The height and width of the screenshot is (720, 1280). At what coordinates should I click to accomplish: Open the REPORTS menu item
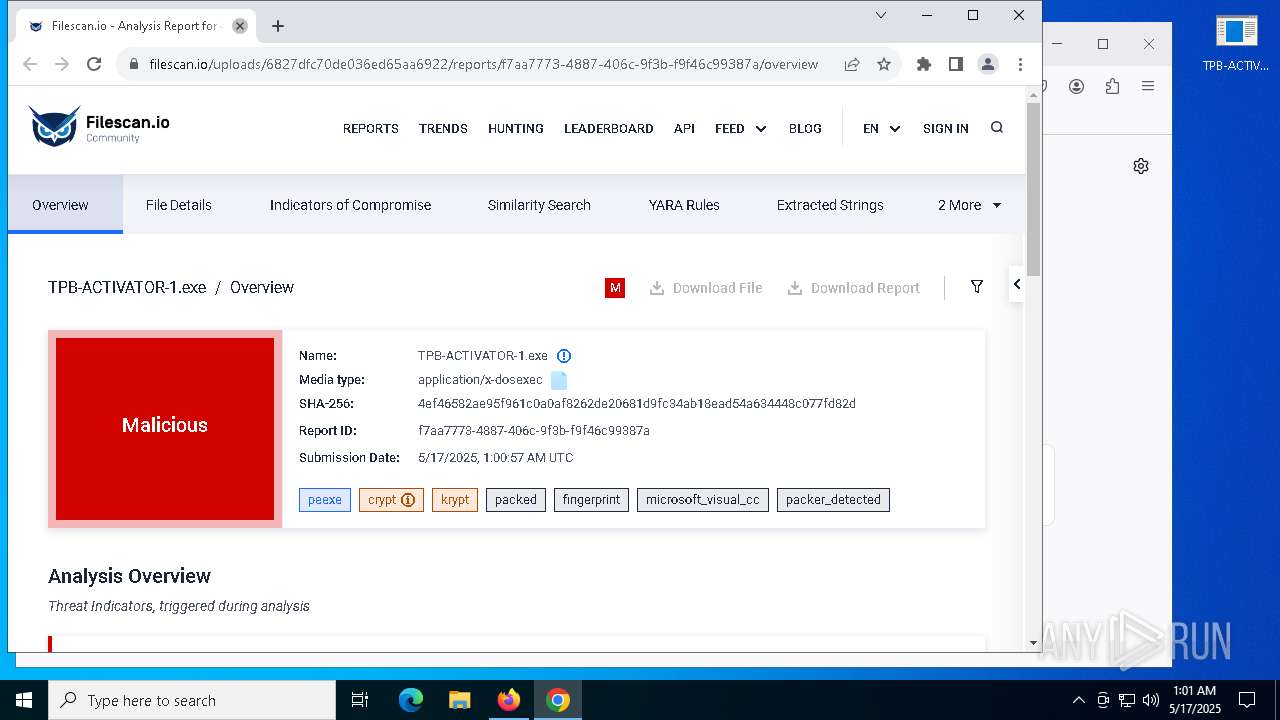tap(371, 128)
